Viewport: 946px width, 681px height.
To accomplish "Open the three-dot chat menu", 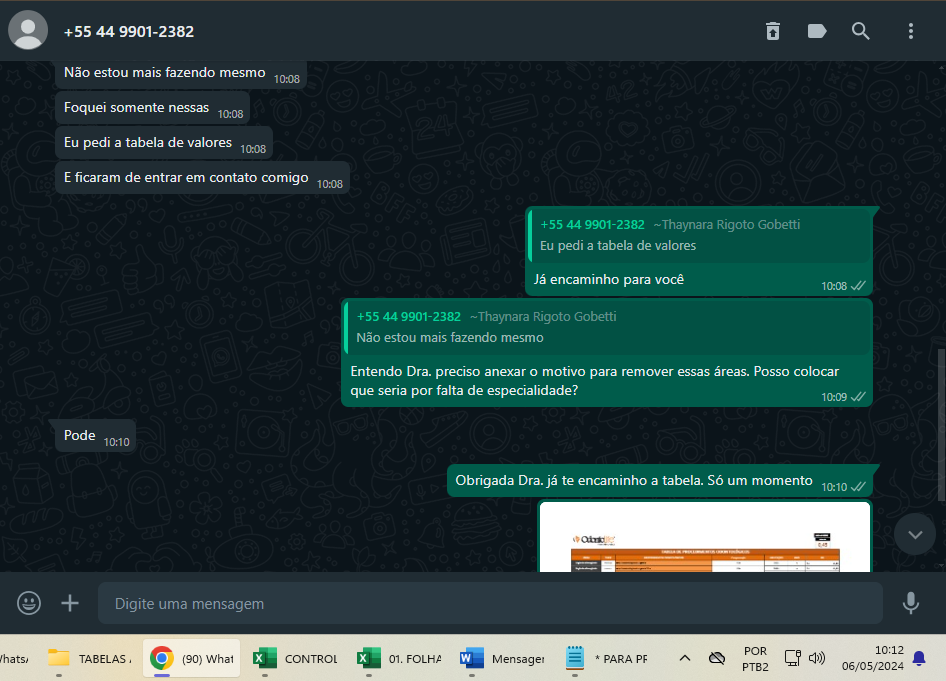I will coord(910,31).
